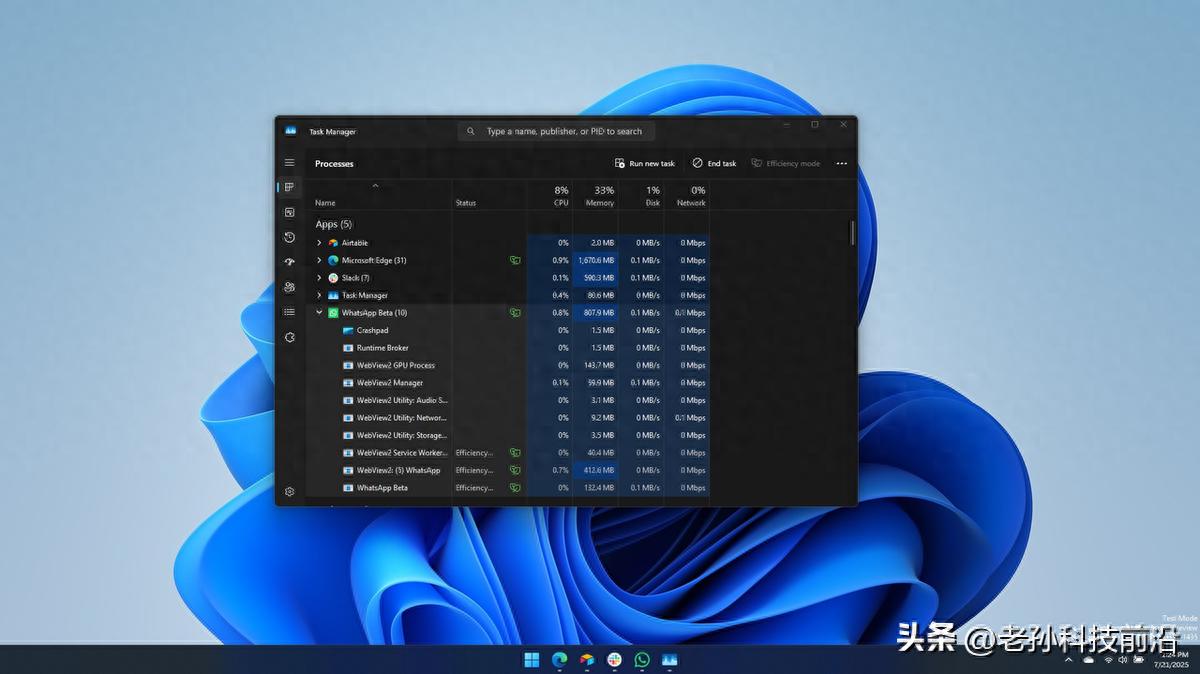This screenshot has height=674, width=1200.
Task: Expand the Task Manager process group
Action: click(x=319, y=295)
